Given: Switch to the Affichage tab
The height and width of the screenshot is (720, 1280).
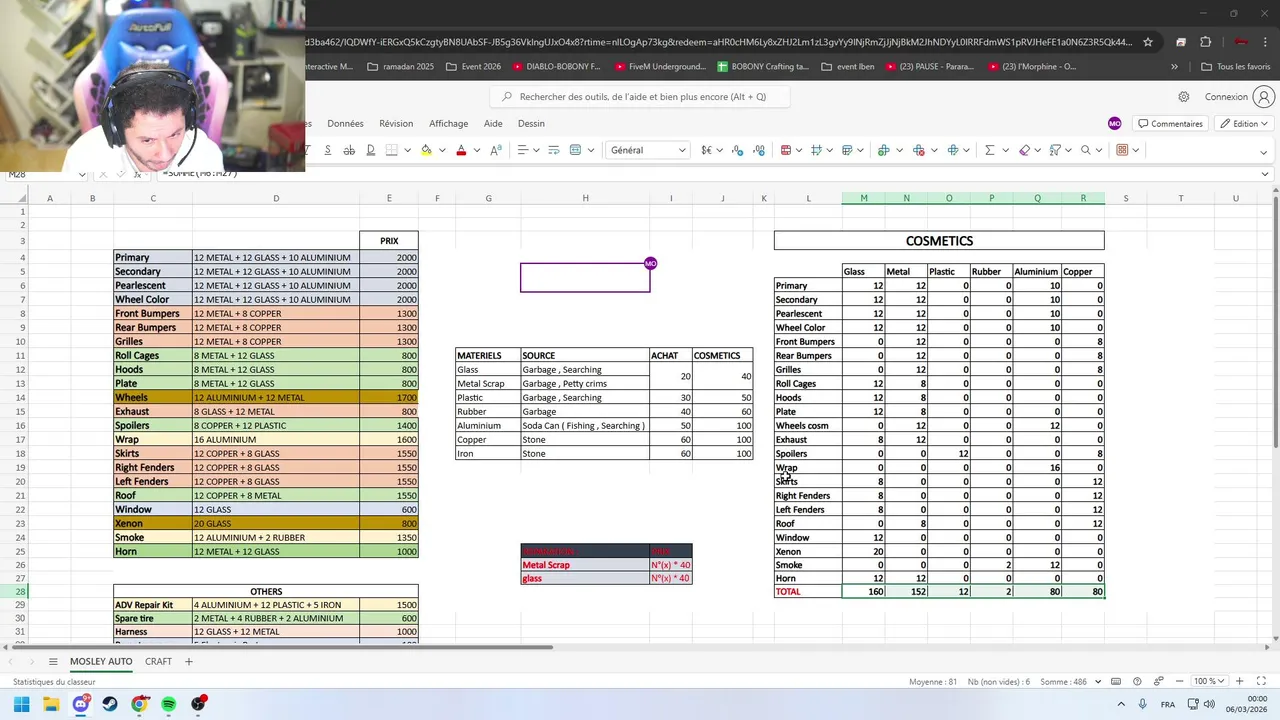Looking at the screenshot, I should tap(448, 124).
